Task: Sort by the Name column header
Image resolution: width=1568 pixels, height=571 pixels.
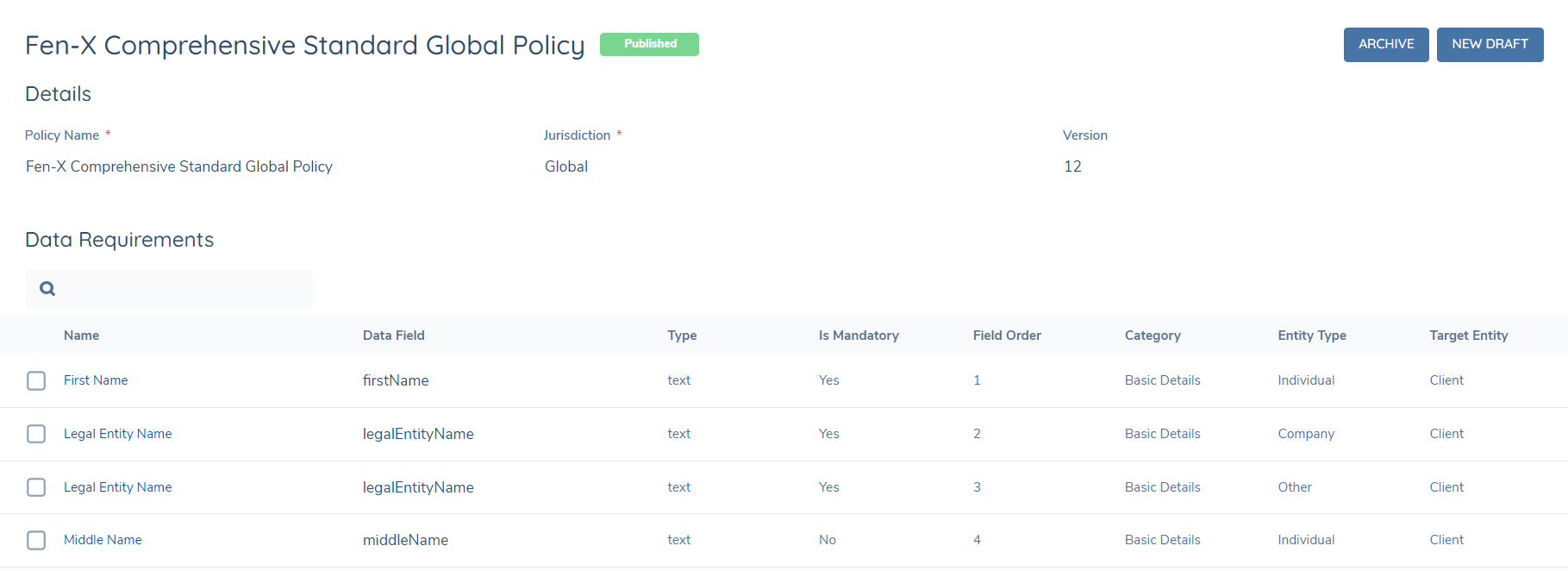Action: click(x=81, y=336)
